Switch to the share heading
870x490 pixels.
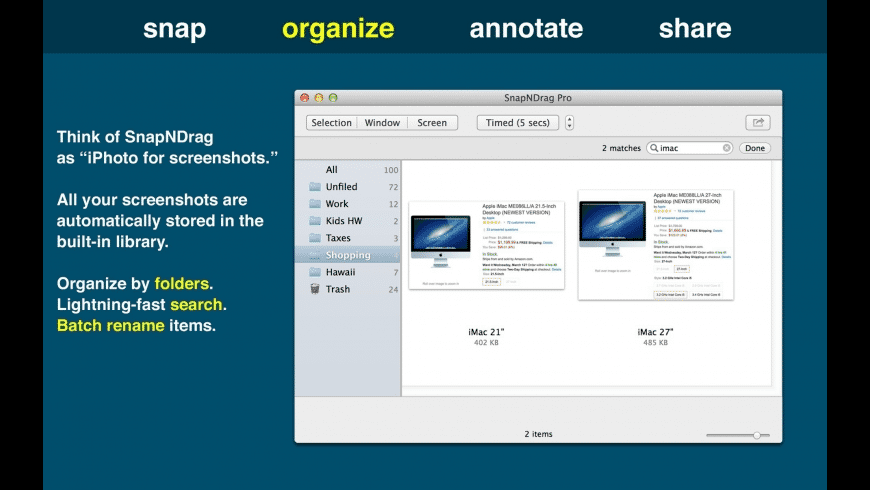(x=695, y=28)
